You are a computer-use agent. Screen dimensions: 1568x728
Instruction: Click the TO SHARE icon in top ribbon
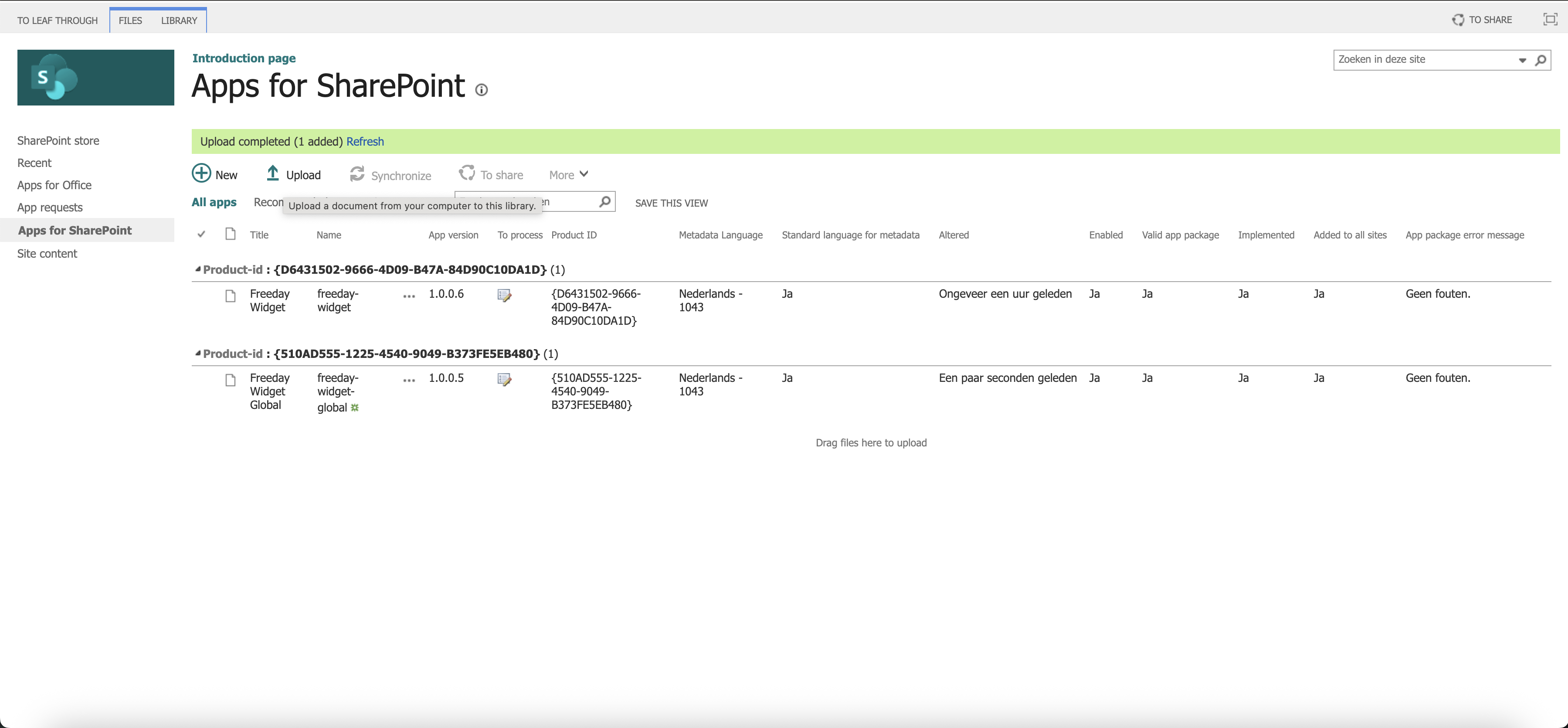1458,20
